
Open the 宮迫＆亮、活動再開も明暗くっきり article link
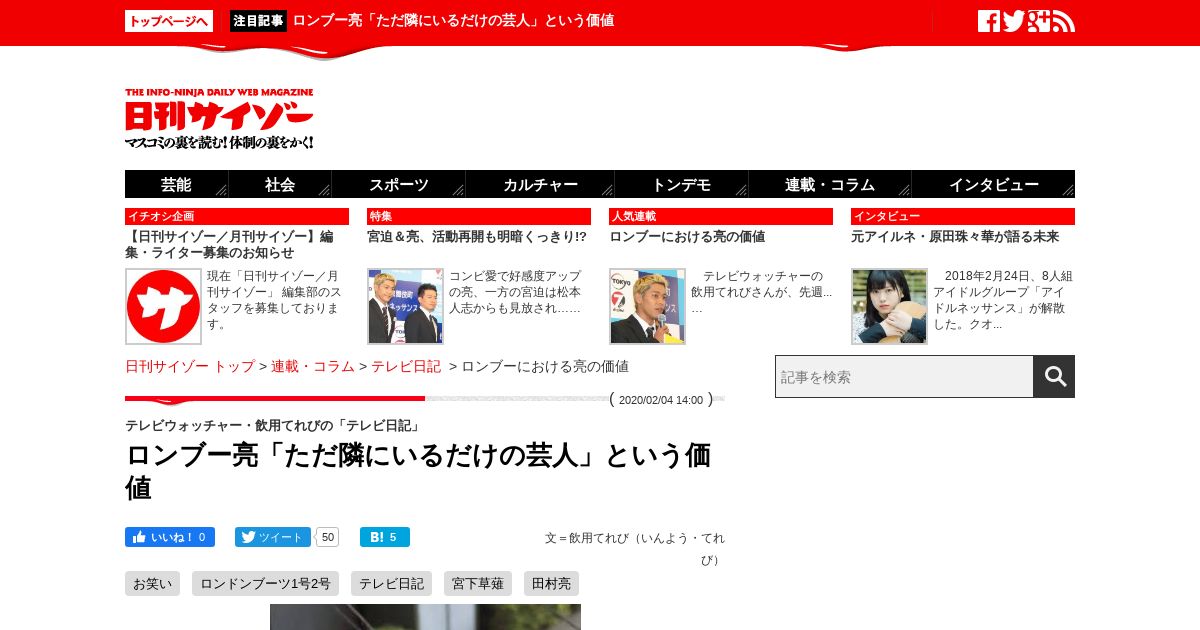pyautogui.click(x=477, y=237)
